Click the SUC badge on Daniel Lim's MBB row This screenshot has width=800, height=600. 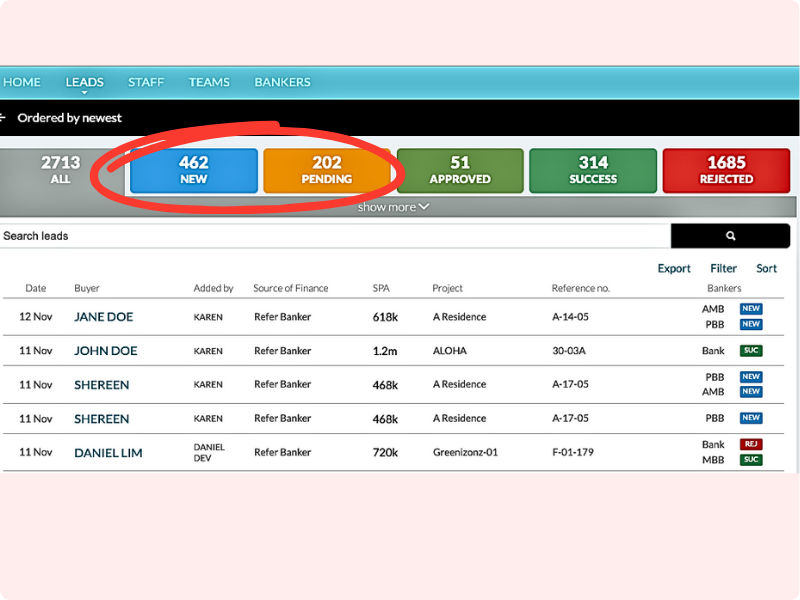(750, 460)
